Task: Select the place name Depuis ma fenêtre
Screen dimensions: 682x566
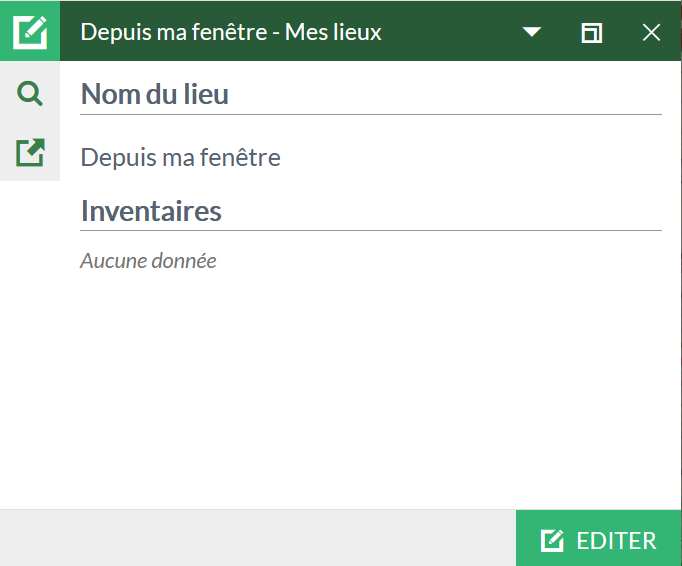Action: [x=181, y=157]
